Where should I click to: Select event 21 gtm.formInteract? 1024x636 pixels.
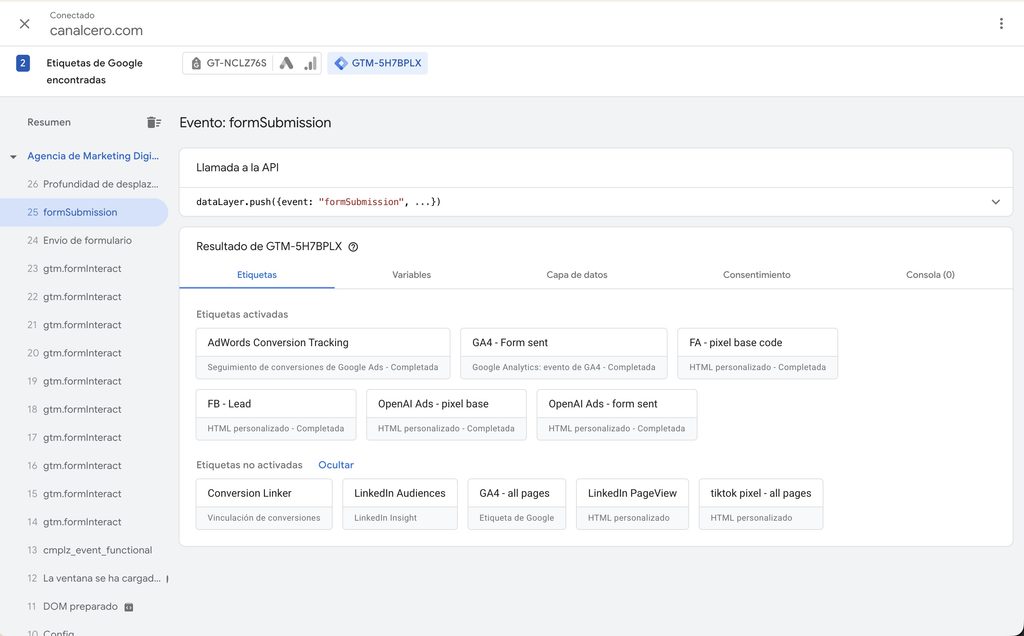(x=84, y=325)
